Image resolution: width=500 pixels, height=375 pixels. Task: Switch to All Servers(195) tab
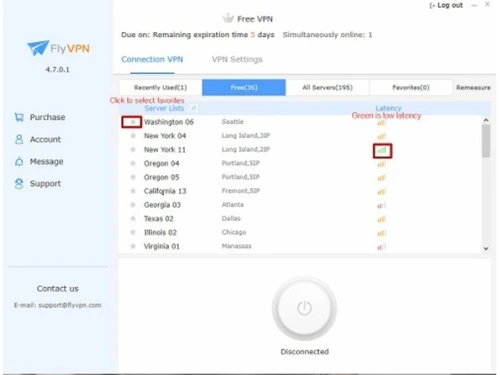click(327, 87)
